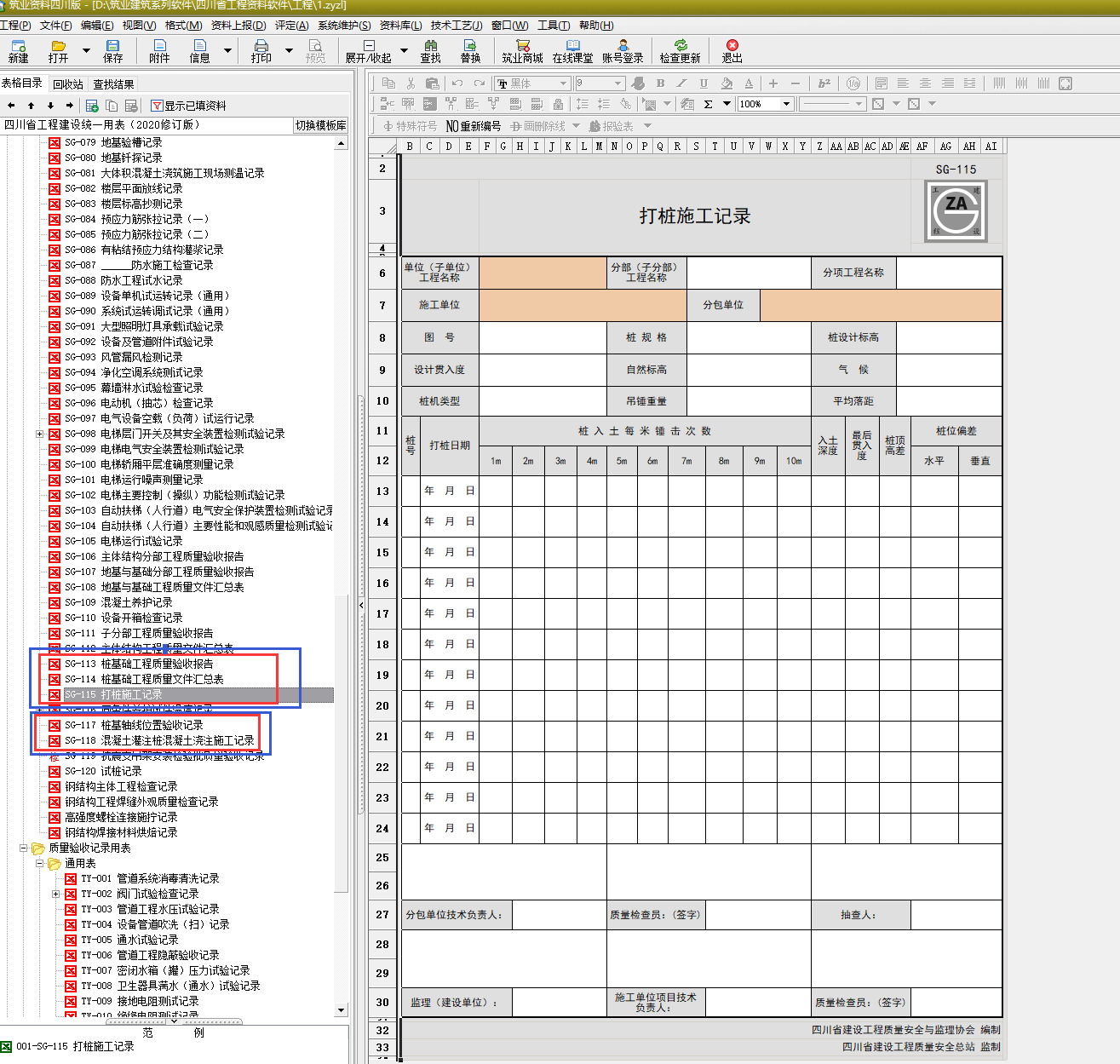Viewport: 1120px width, 1064px height.
Task: Click the tree panel scrollbar down arrow
Action: [341, 1009]
